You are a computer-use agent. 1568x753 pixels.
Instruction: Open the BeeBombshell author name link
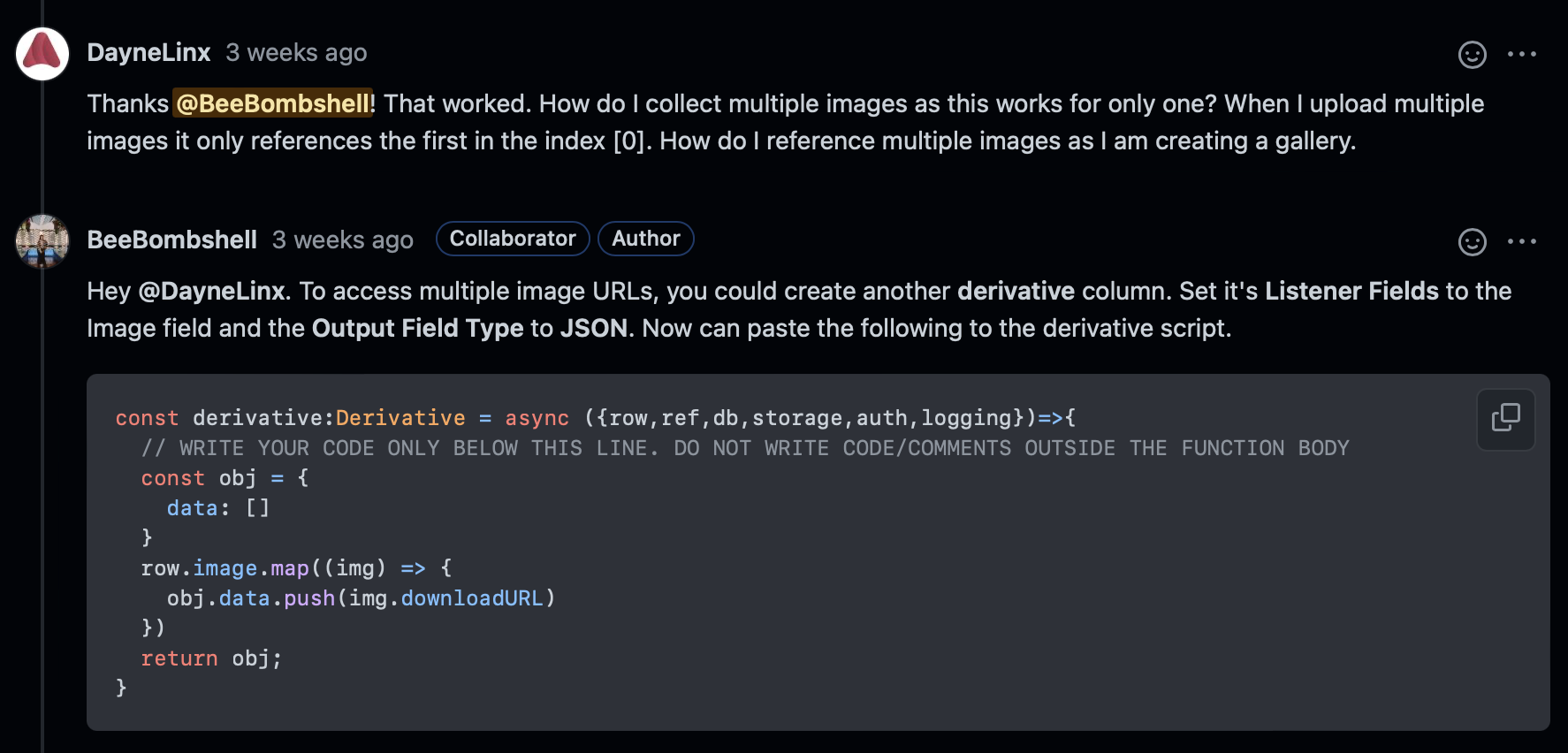tap(172, 240)
